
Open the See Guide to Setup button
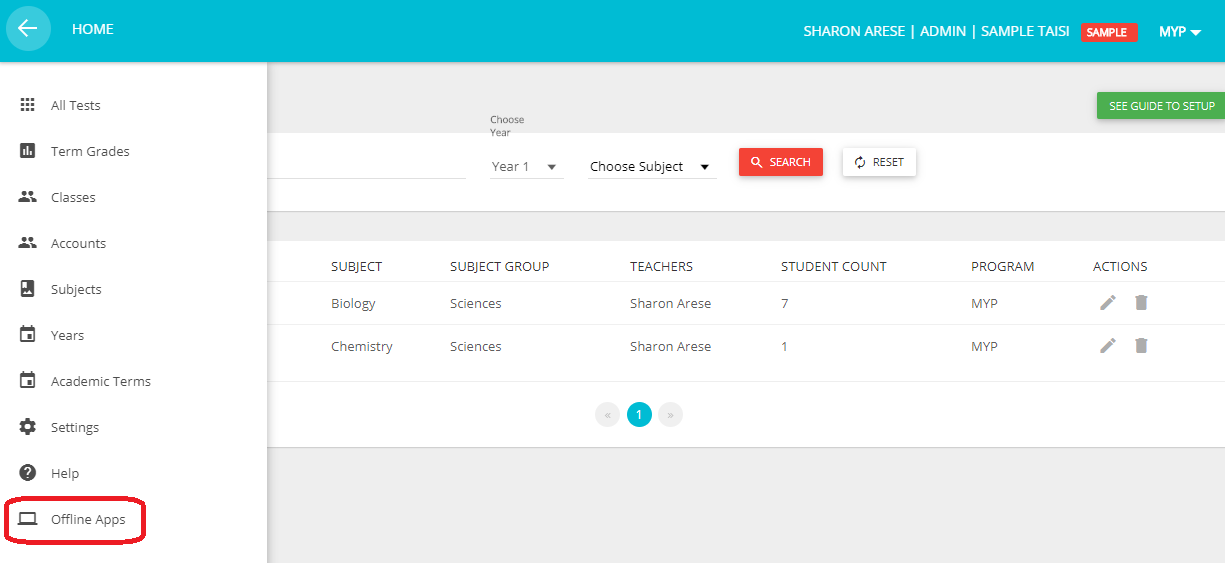point(1161,106)
